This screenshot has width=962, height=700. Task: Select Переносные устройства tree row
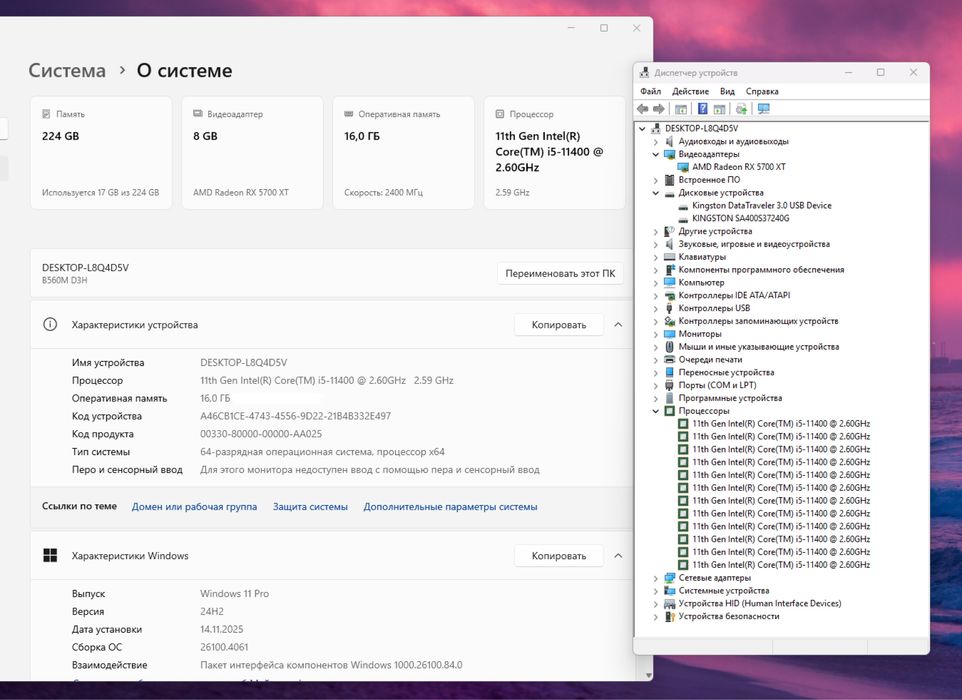pos(726,372)
